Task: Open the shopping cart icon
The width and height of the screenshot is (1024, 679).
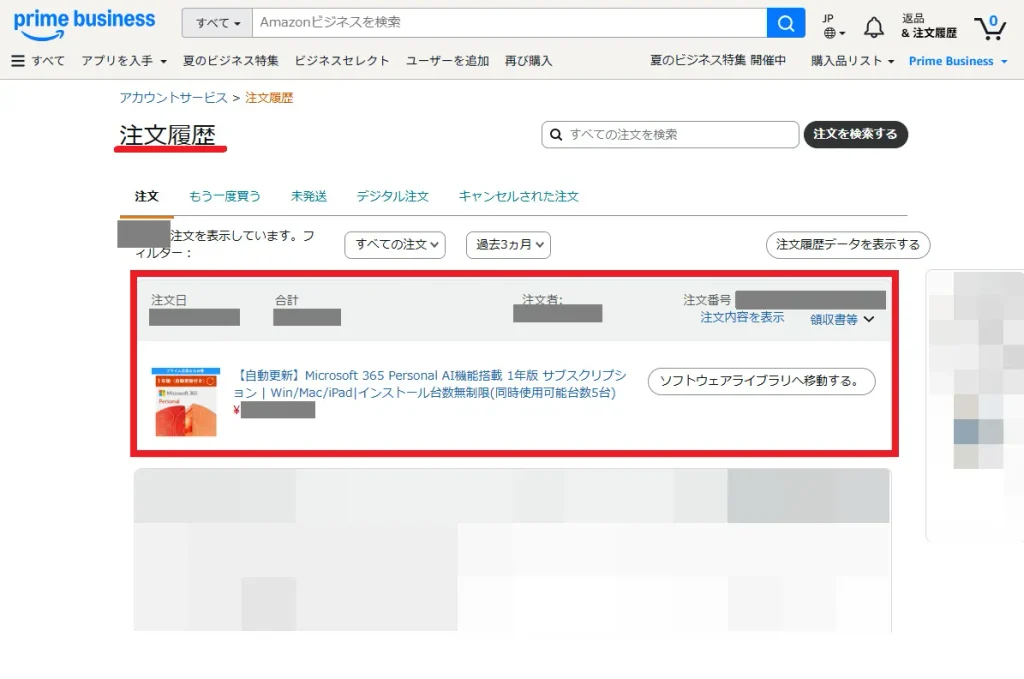Action: 990,27
